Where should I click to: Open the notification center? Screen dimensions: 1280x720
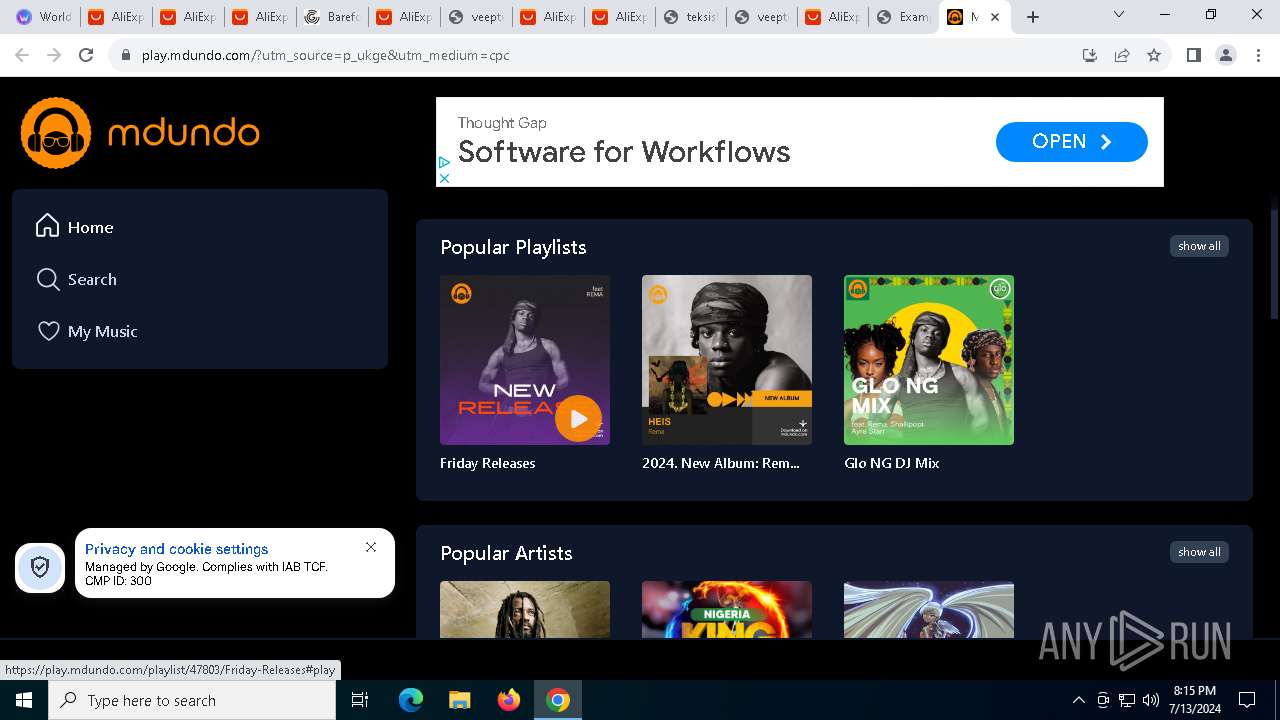click(x=1247, y=700)
